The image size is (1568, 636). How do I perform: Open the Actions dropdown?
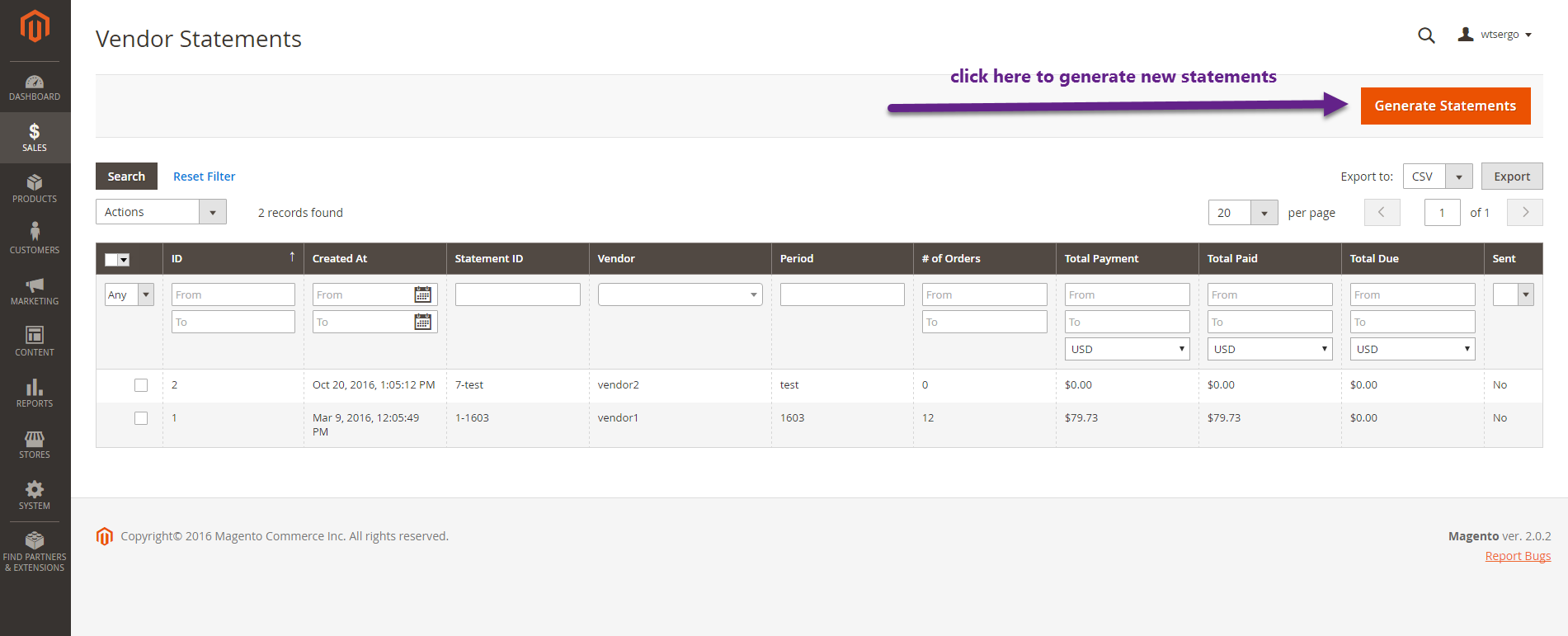(161, 212)
